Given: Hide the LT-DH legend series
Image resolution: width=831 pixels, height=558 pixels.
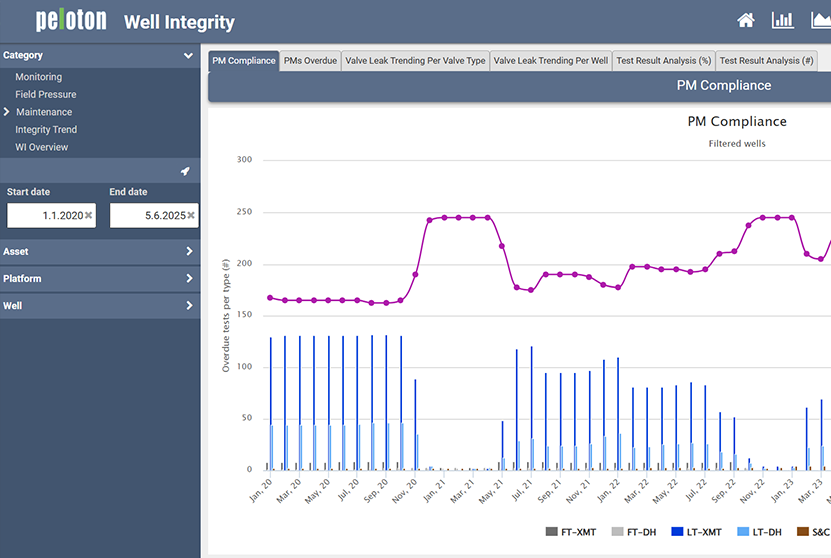Looking at the screenshot, I should pos(767,532).
